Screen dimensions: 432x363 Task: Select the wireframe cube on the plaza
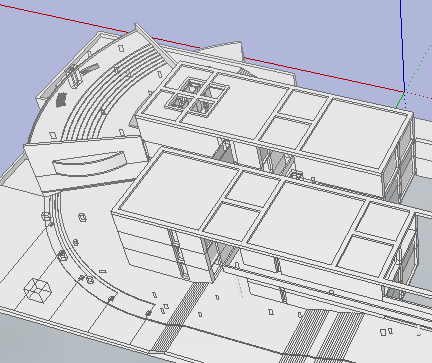[38, 291]
